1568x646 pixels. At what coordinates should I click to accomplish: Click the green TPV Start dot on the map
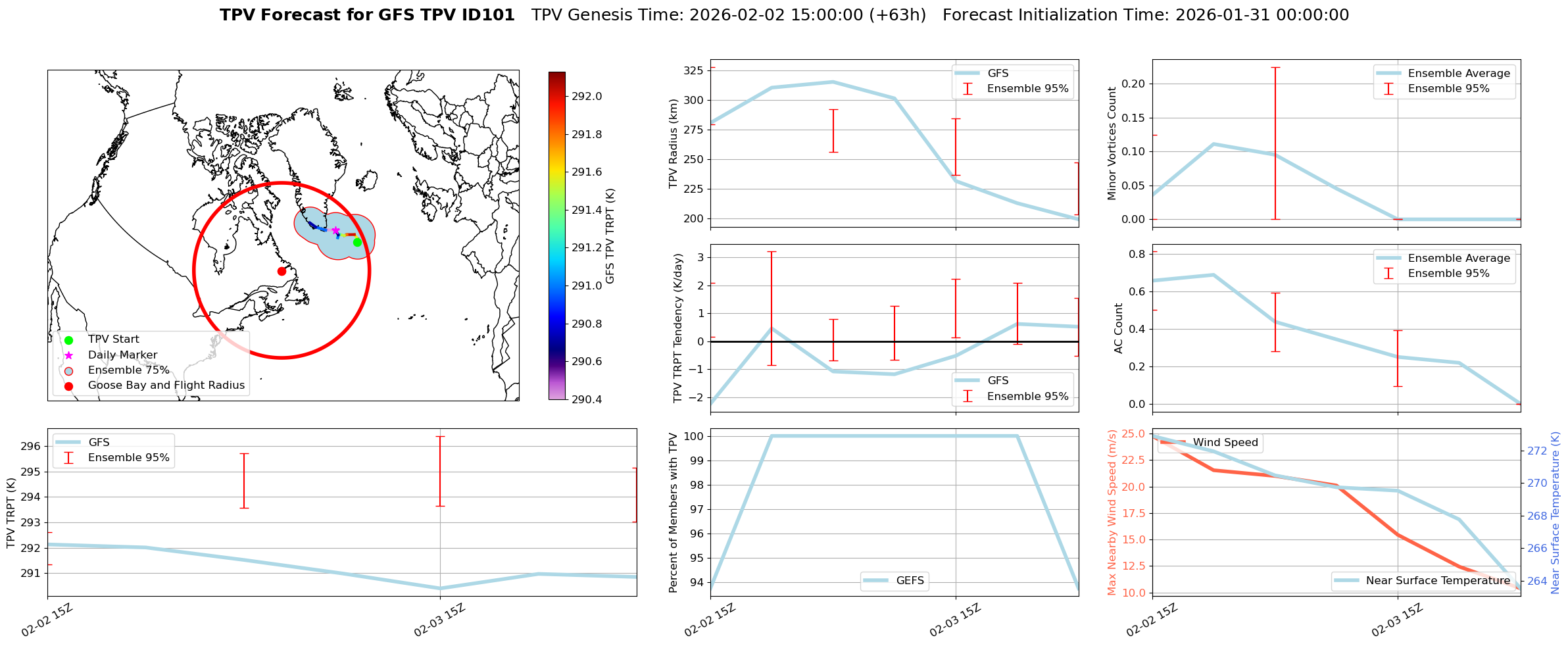click(357, 242)
